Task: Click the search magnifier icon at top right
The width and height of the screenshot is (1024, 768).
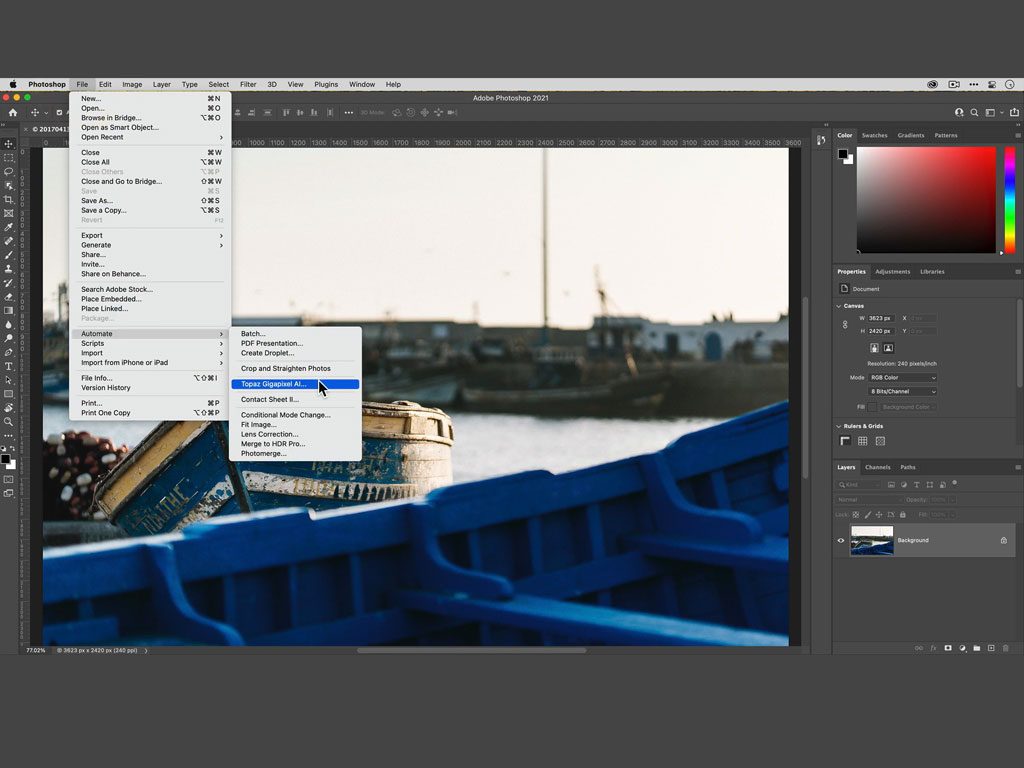Action: click(975, 113)
